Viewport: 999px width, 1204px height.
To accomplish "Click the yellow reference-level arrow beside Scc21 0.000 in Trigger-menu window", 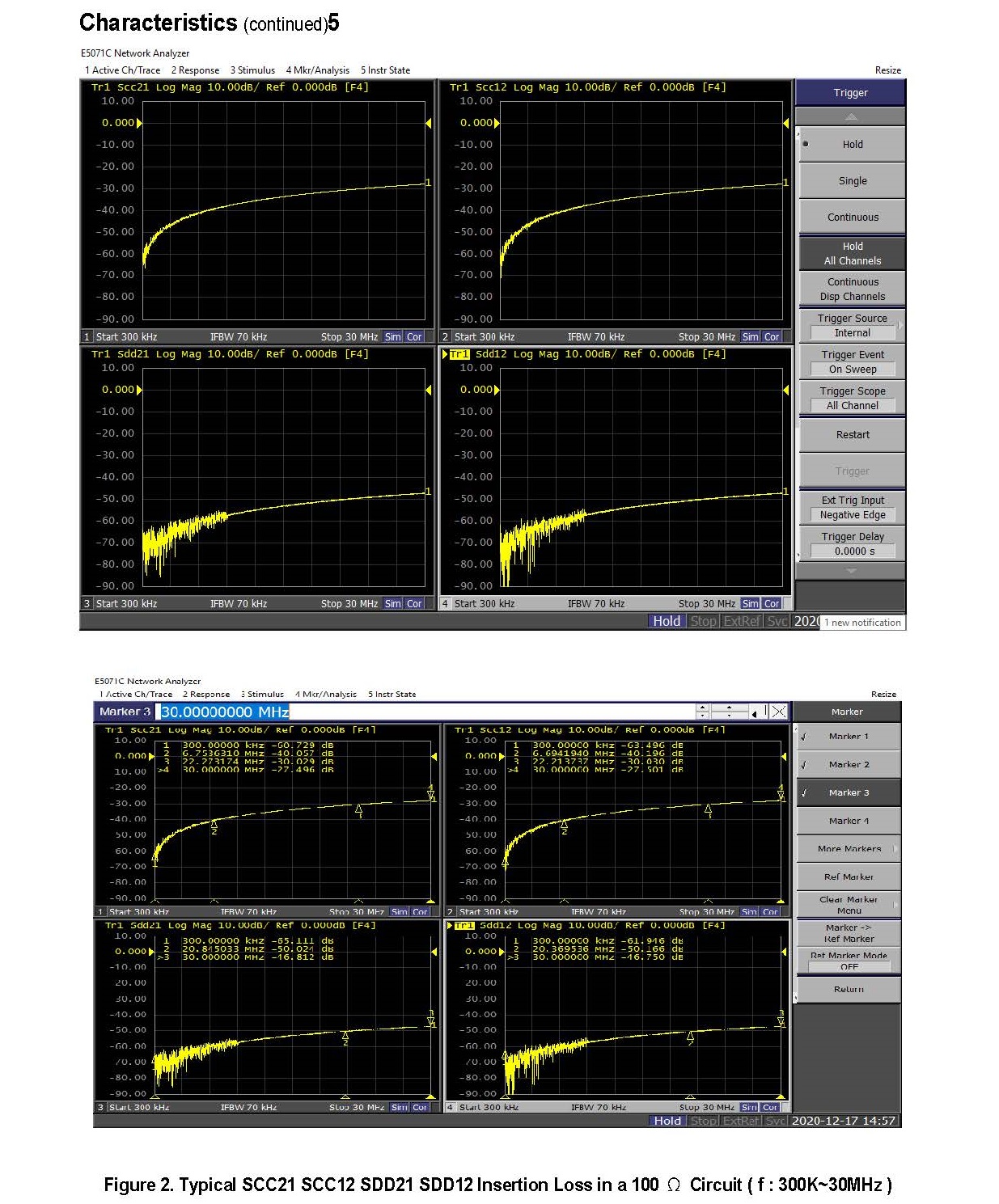I will pos(139,123).
